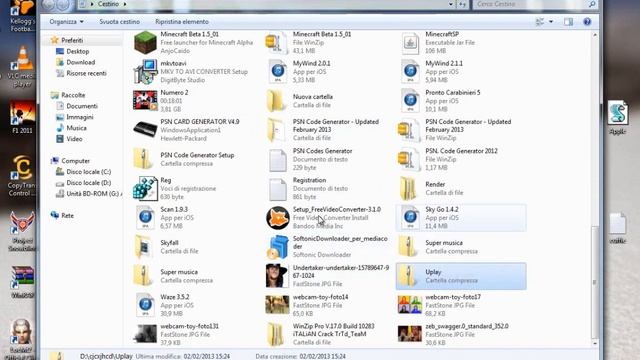This screenshot has width=640, height=360.
Task: Select the Minecraft Beta 1.5_01 WinZip file icon
Action: [277, 42]
